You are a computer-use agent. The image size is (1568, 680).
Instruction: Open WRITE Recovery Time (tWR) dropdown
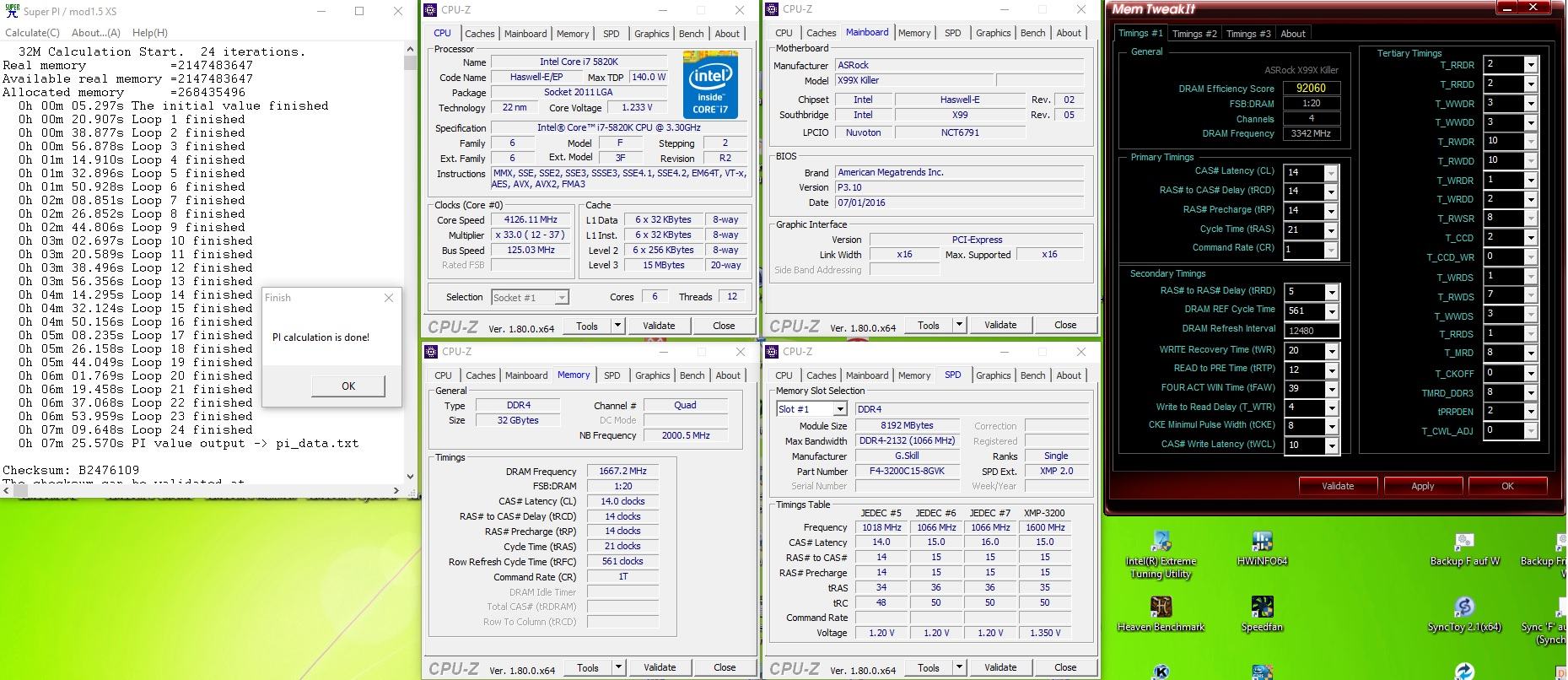click(x=1332, y=351)
